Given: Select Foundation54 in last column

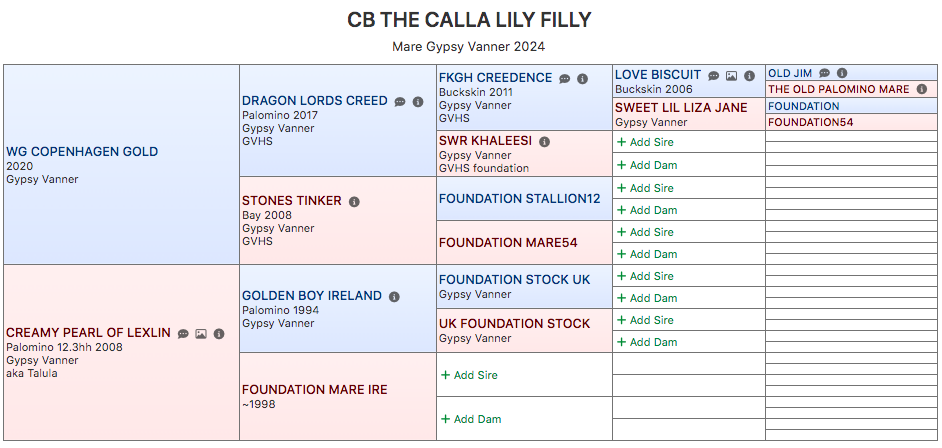Looking at the screenshot, I should tap(810, 123).
